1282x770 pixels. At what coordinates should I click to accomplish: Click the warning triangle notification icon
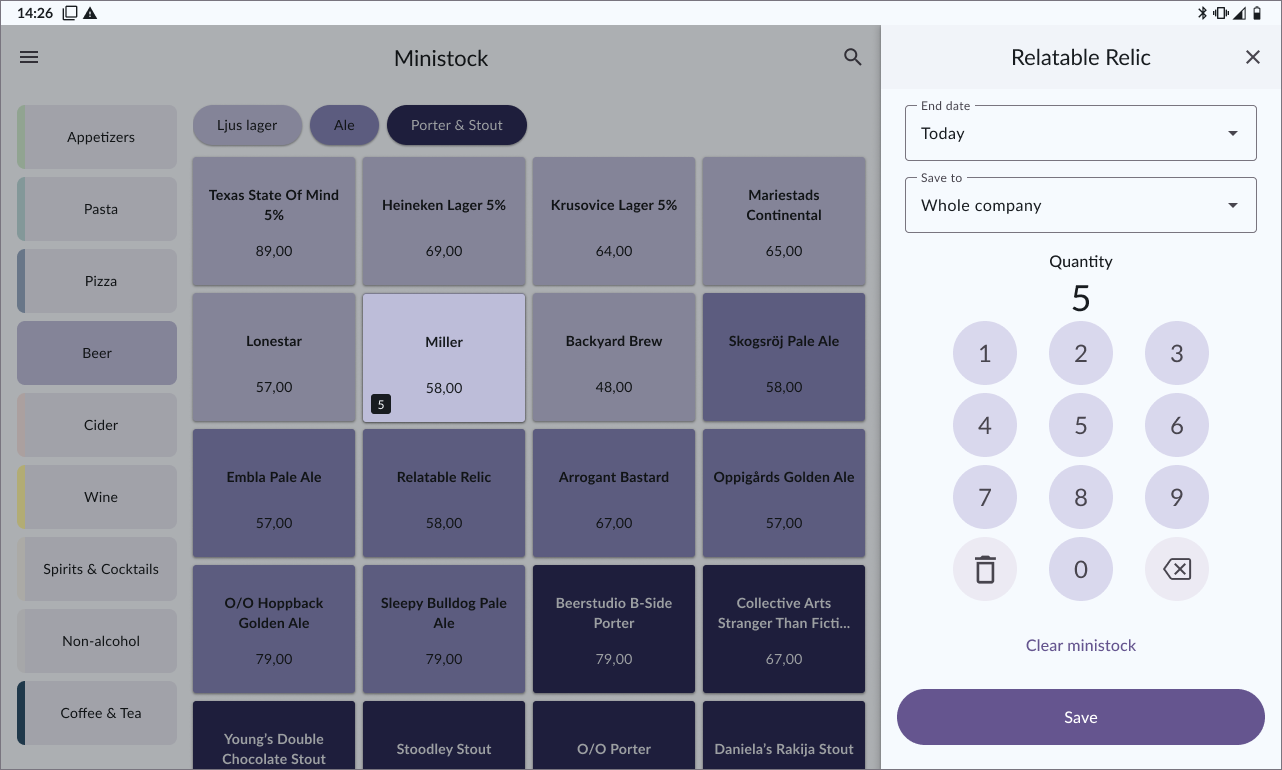click(90, 13)
